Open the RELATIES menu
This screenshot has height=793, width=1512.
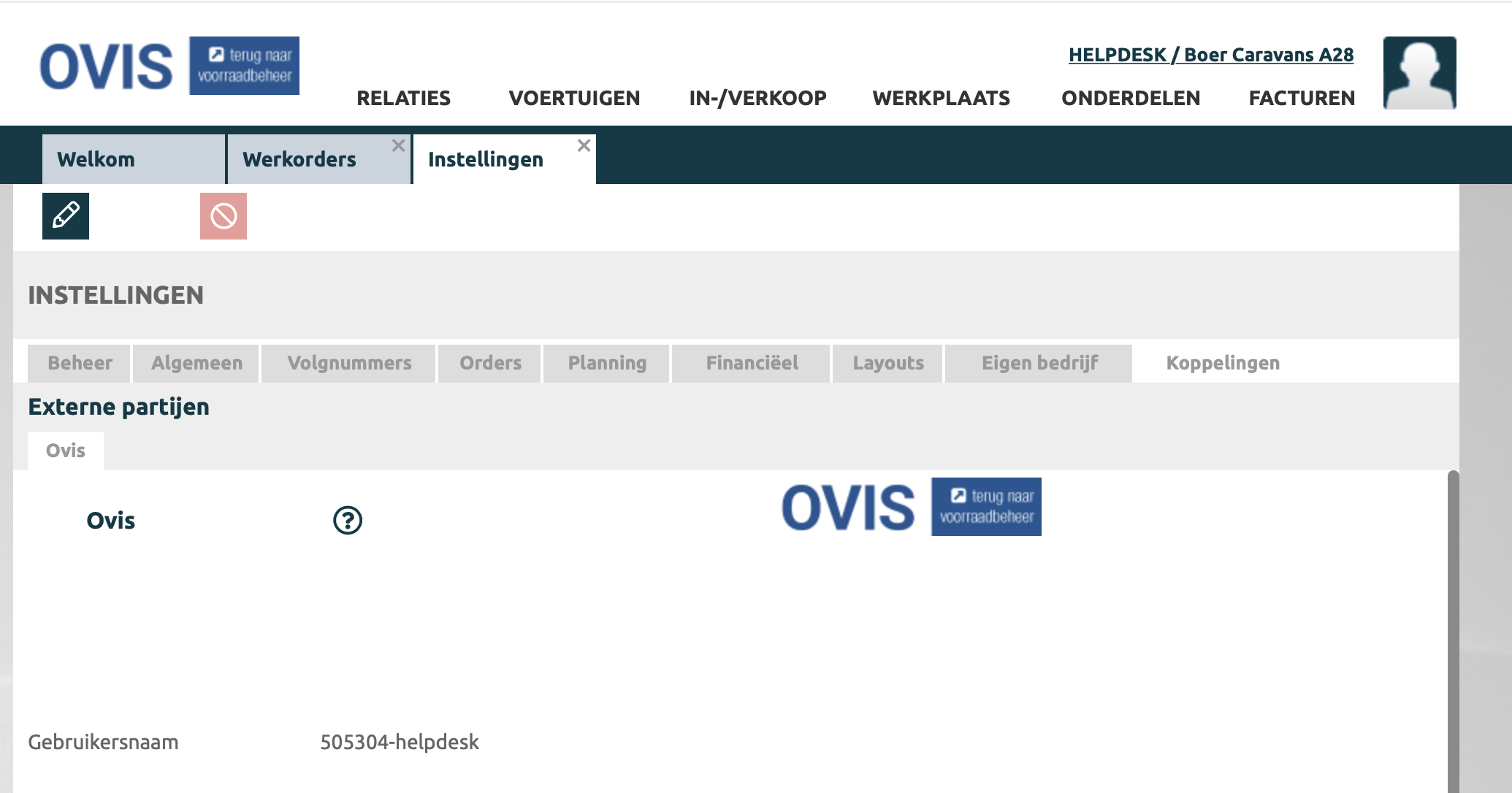click(x=403, y=98)
